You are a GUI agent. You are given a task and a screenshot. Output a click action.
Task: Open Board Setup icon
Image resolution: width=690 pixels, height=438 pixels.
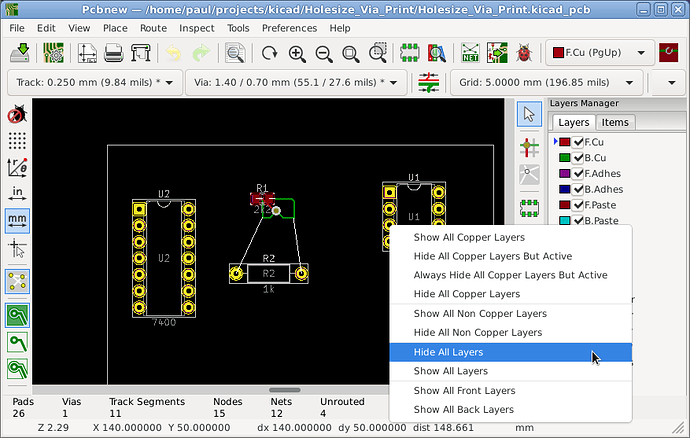[x=54, y=53]
